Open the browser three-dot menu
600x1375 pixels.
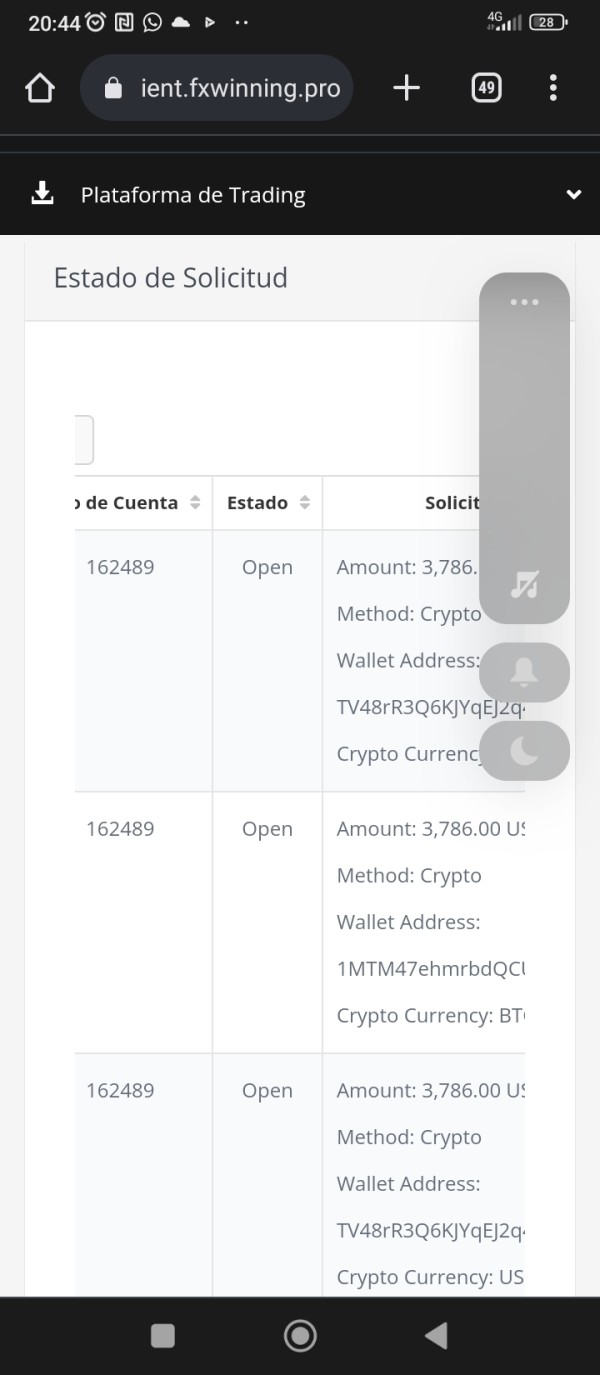click(553, 88)
